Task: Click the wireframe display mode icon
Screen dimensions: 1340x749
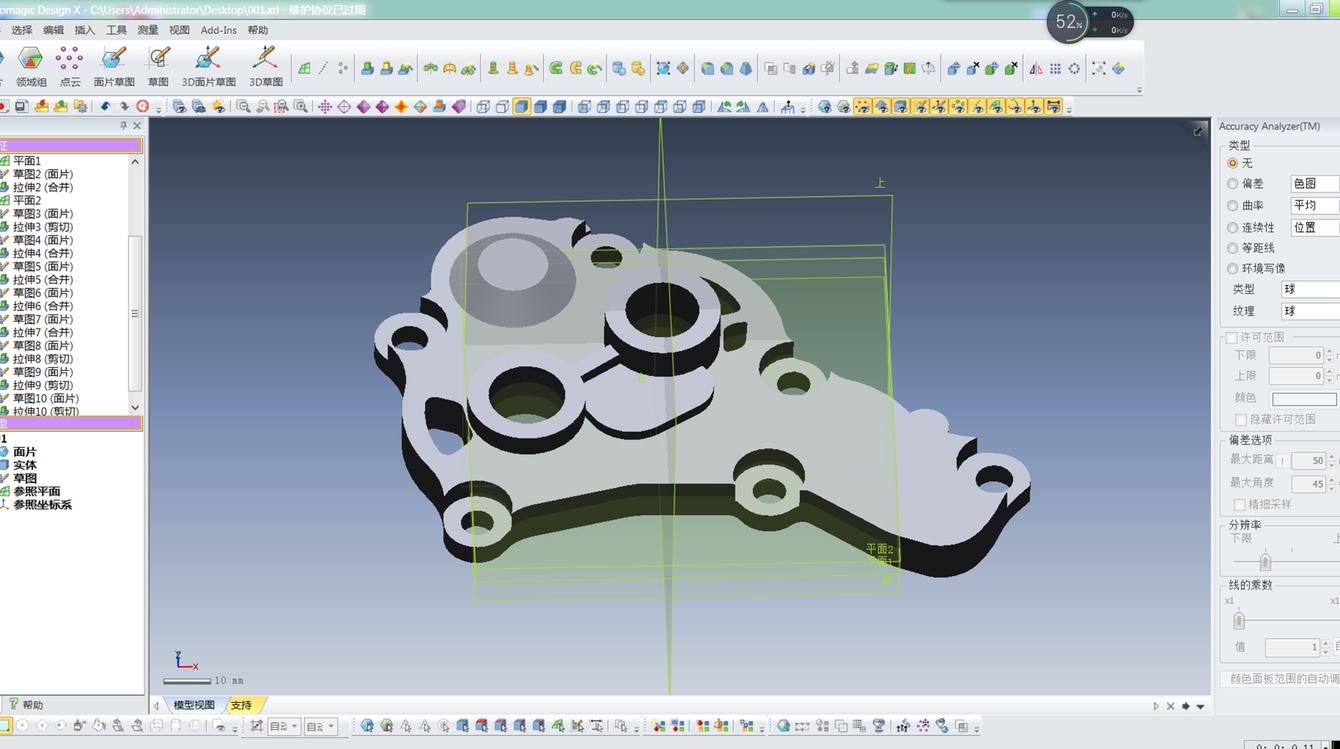Action: 483,106
